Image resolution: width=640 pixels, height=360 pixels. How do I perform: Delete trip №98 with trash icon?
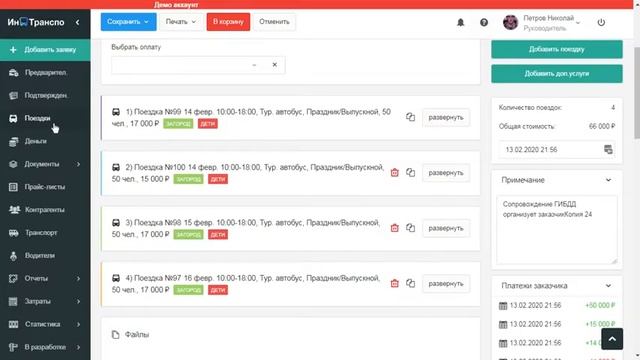pyautogui.click(x=394, y=228)
